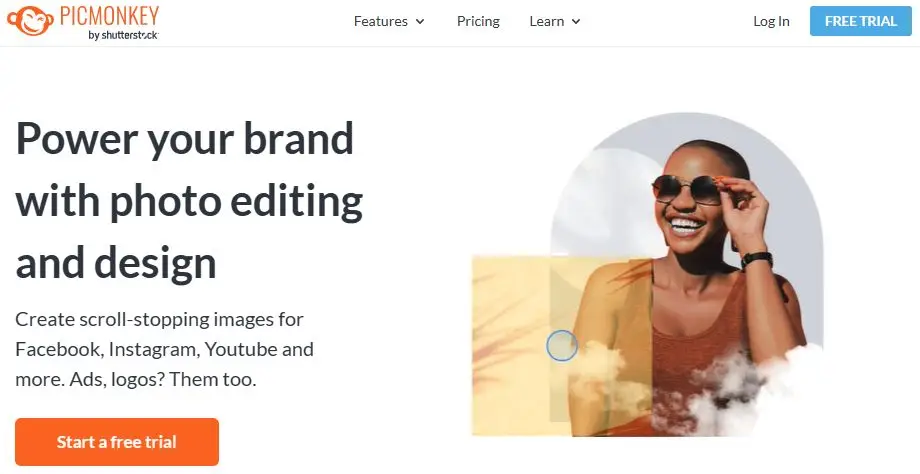
Task: Expand the chevron next to Learn
Action: [576, 22]
